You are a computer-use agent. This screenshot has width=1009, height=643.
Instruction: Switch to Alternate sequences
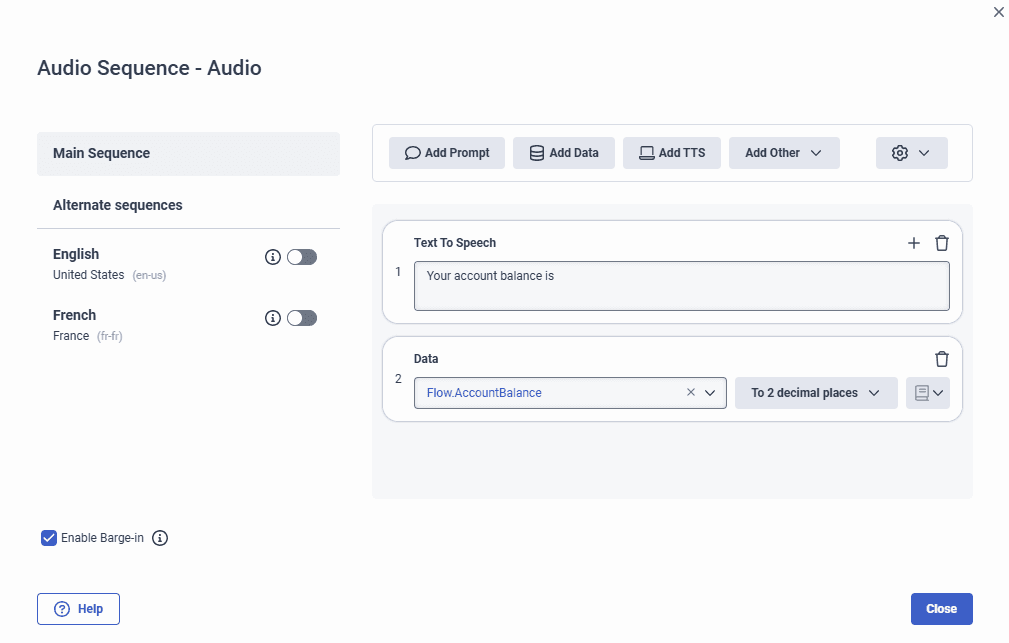coord(117,204)
